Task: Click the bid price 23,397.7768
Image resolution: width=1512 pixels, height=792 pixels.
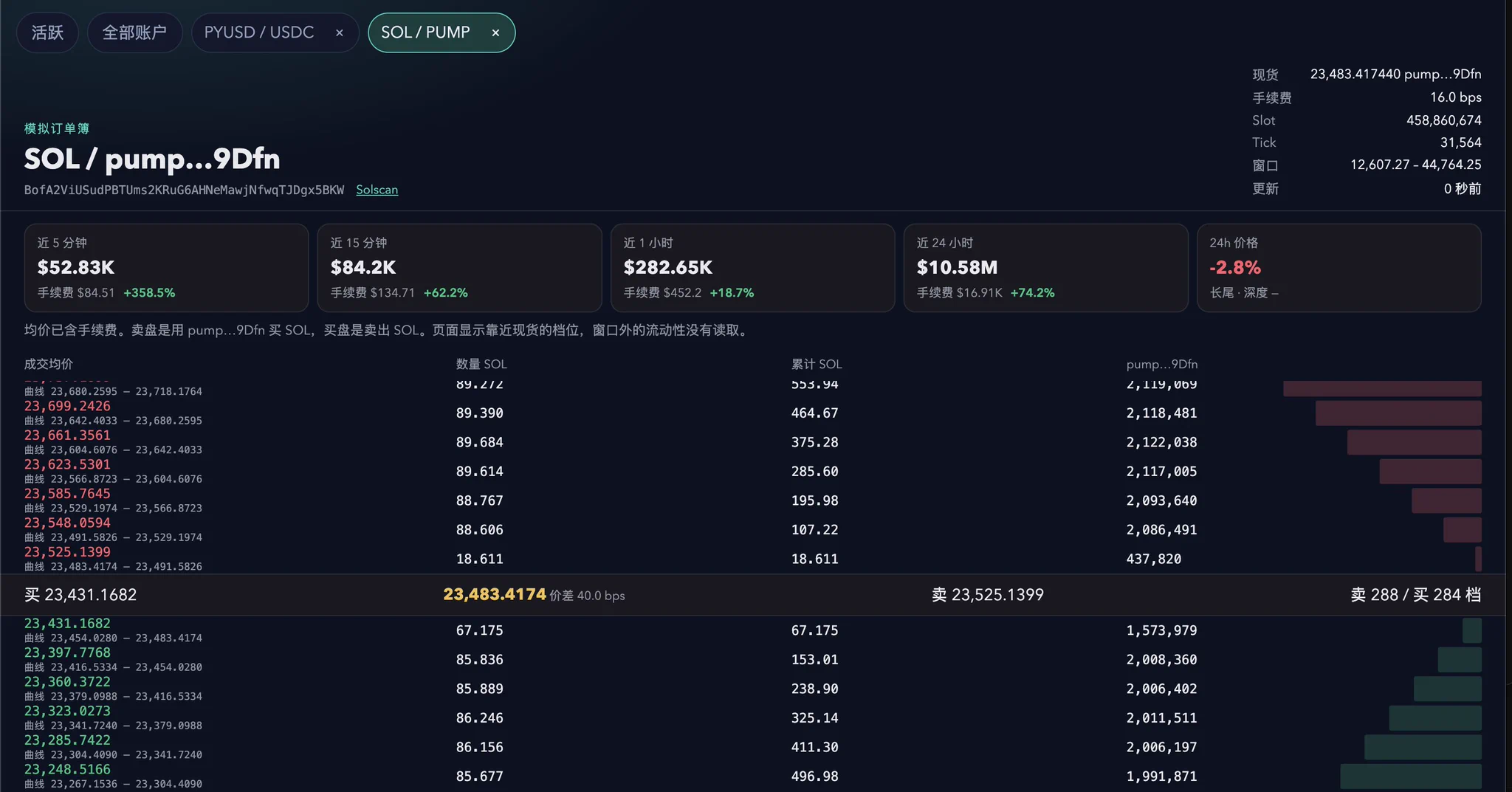Action: [67, 652]
